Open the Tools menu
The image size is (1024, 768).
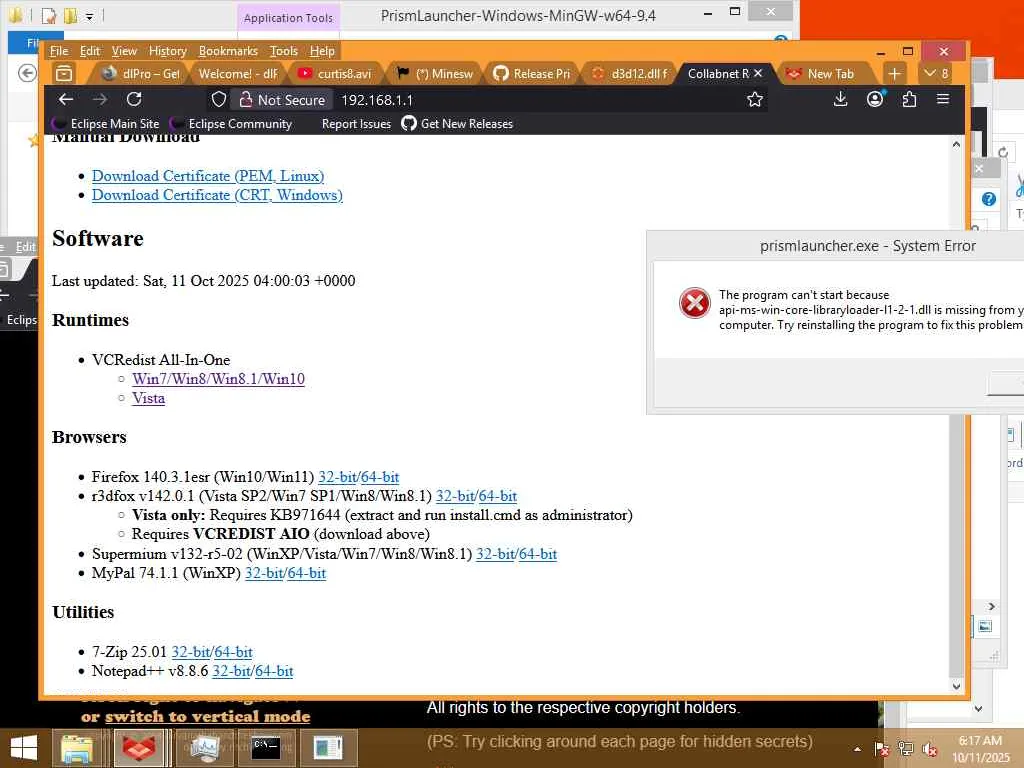click(283, 51)
